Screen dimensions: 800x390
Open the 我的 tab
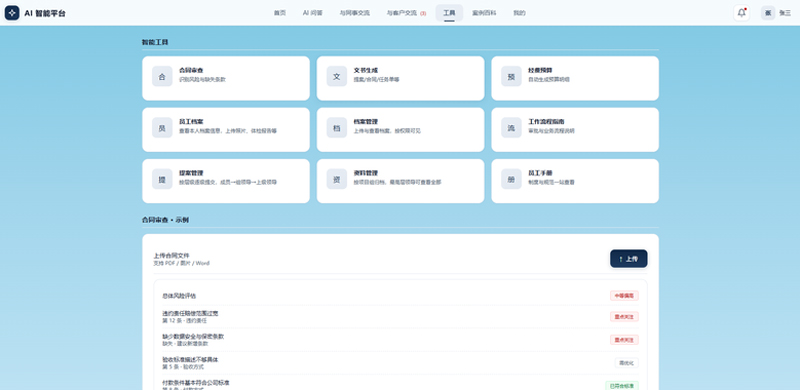click(519, 13)
